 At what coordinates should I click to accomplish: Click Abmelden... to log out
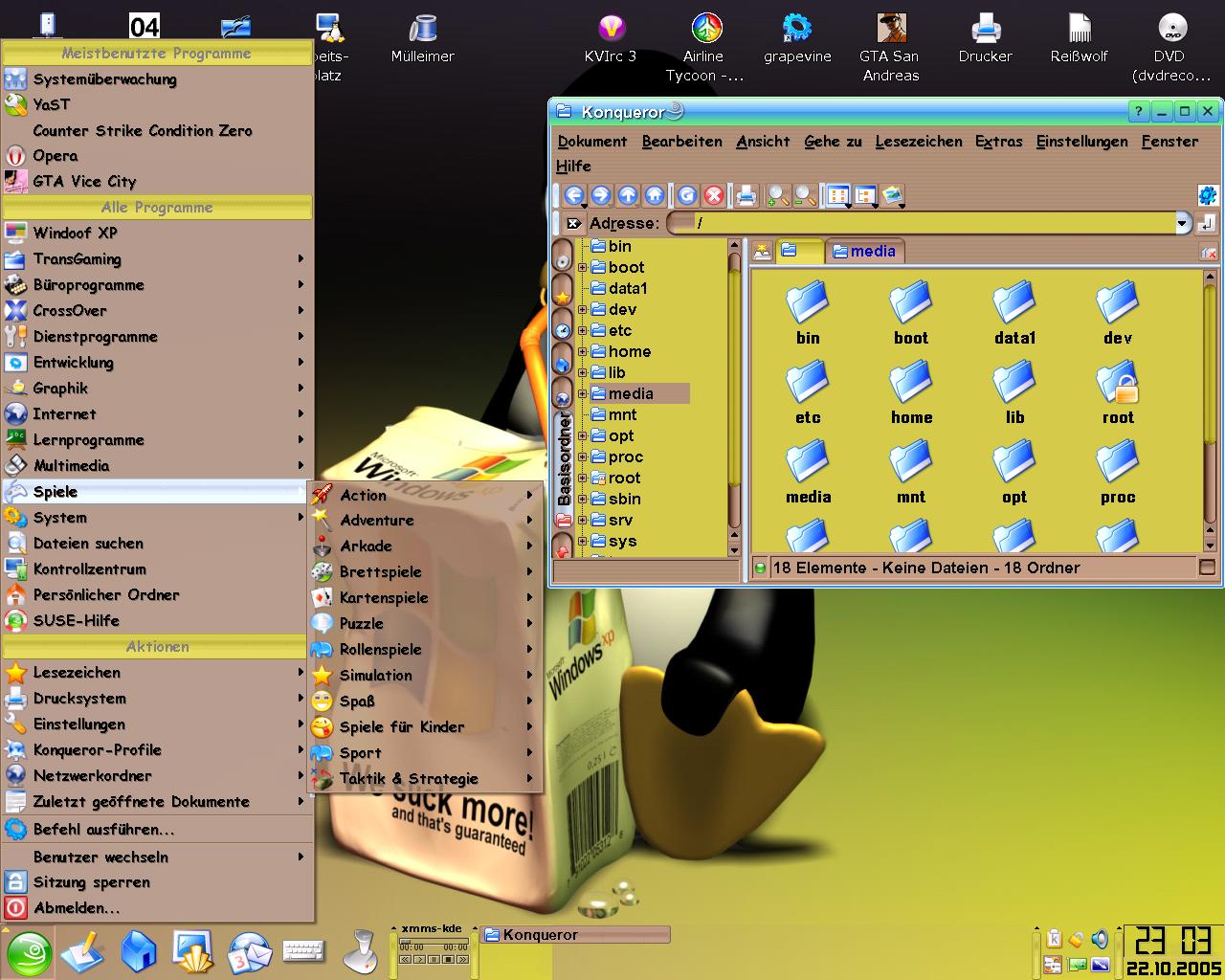click(157, 908)
